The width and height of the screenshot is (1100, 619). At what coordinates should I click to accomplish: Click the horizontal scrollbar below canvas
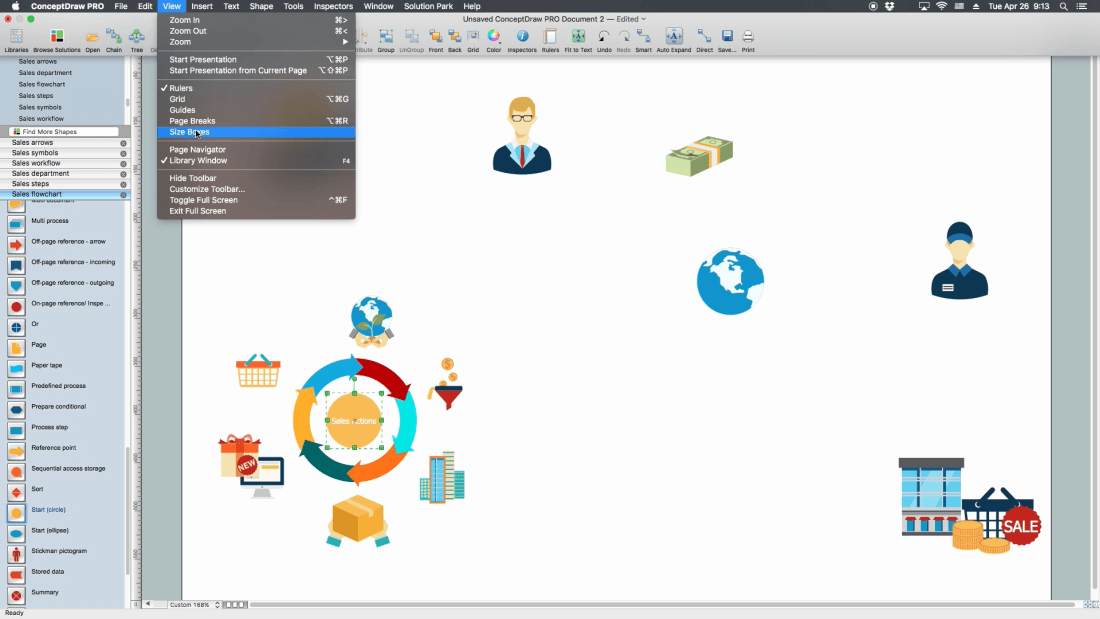click(662, 604)
